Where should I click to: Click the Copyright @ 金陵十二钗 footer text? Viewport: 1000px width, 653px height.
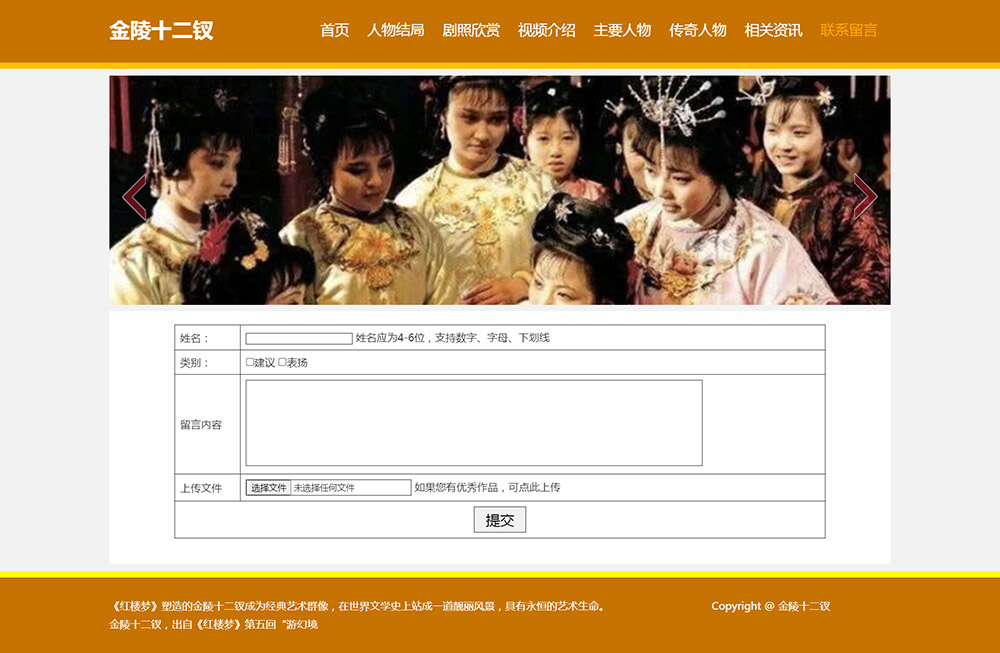(771, 606)
